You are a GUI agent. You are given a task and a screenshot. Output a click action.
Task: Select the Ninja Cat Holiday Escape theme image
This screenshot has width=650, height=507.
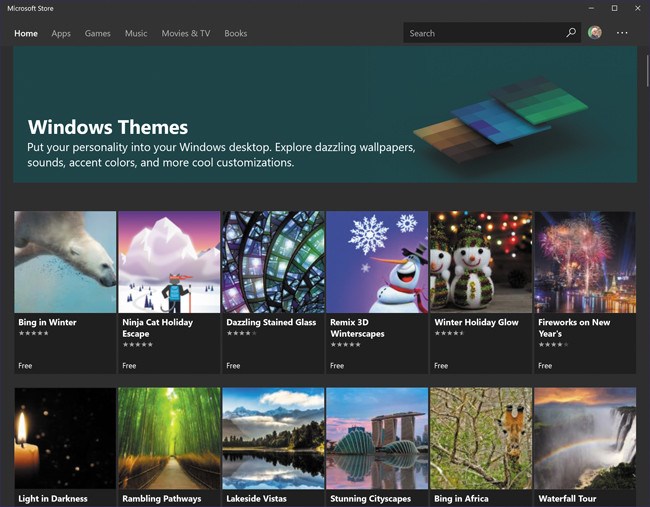[x=169, y=262]
